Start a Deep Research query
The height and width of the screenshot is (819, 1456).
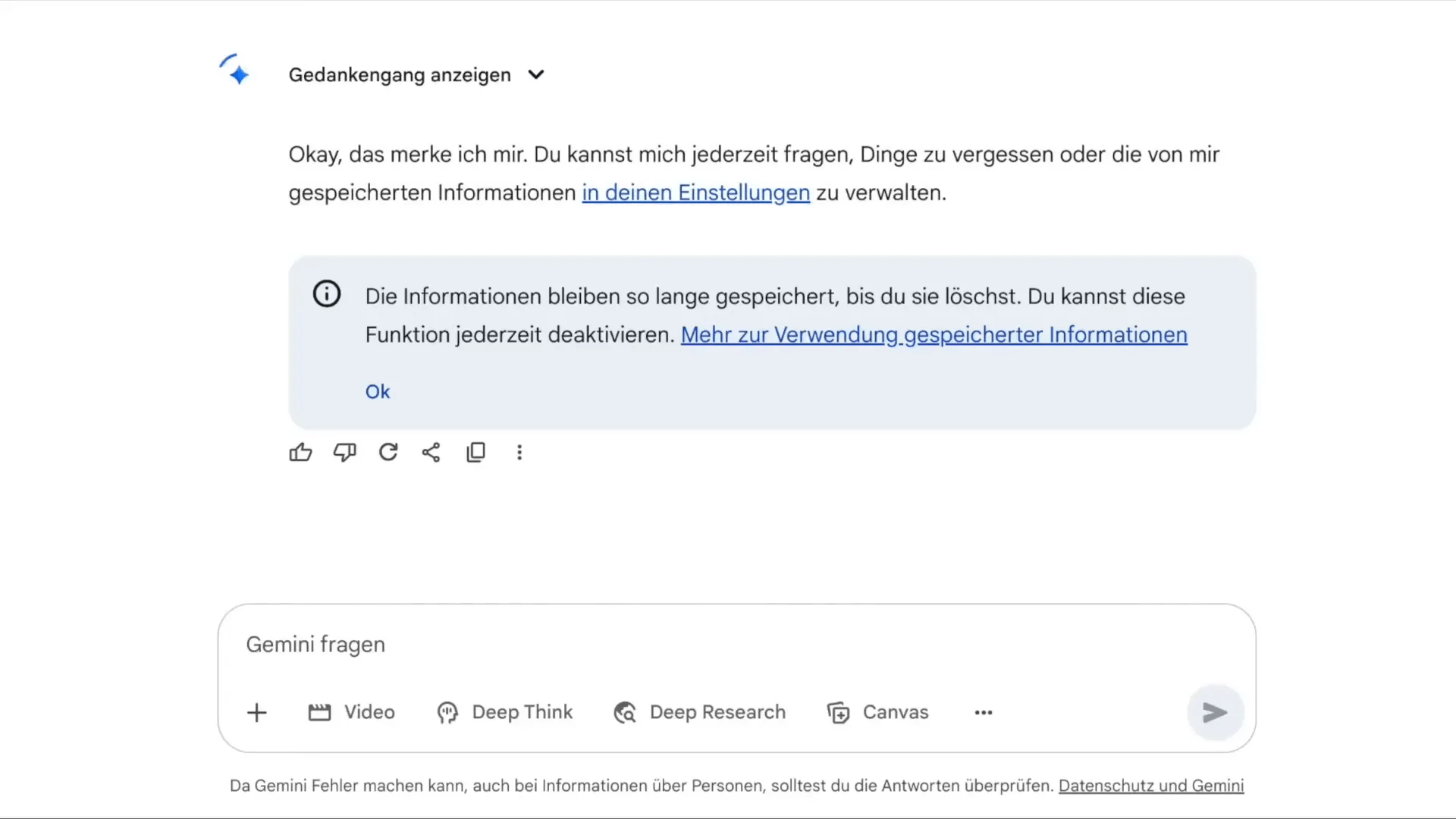pos(699,712)
